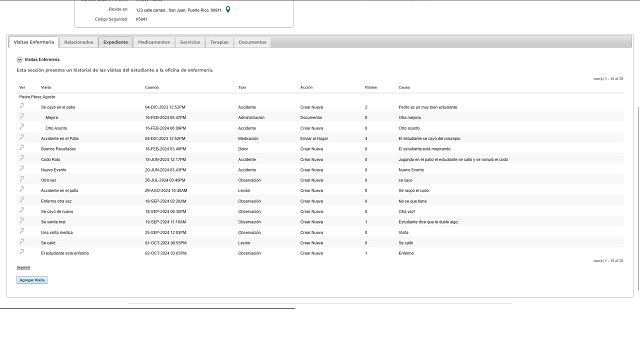640x360 pixels.
Task: Click 'Pedro es un muy buen estudiante.' cause text
Action: (428, 107)
